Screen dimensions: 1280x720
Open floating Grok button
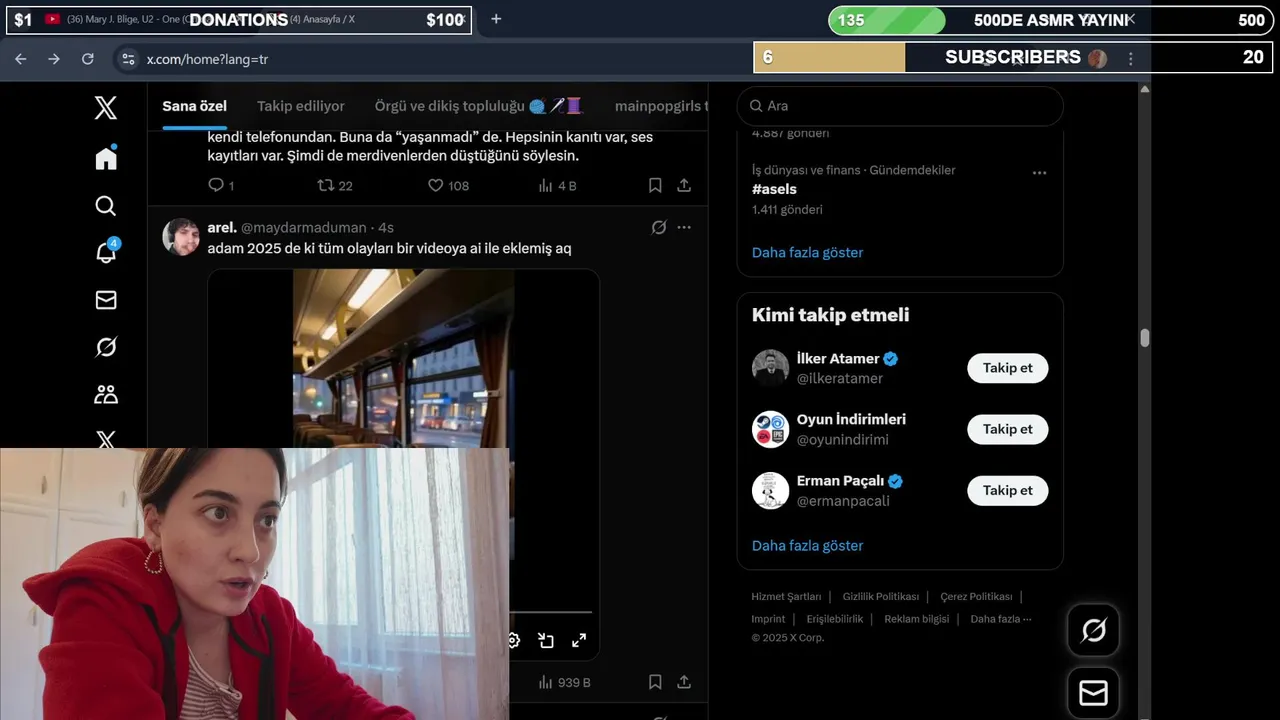pyautogui.click(x=1093, y=630)
